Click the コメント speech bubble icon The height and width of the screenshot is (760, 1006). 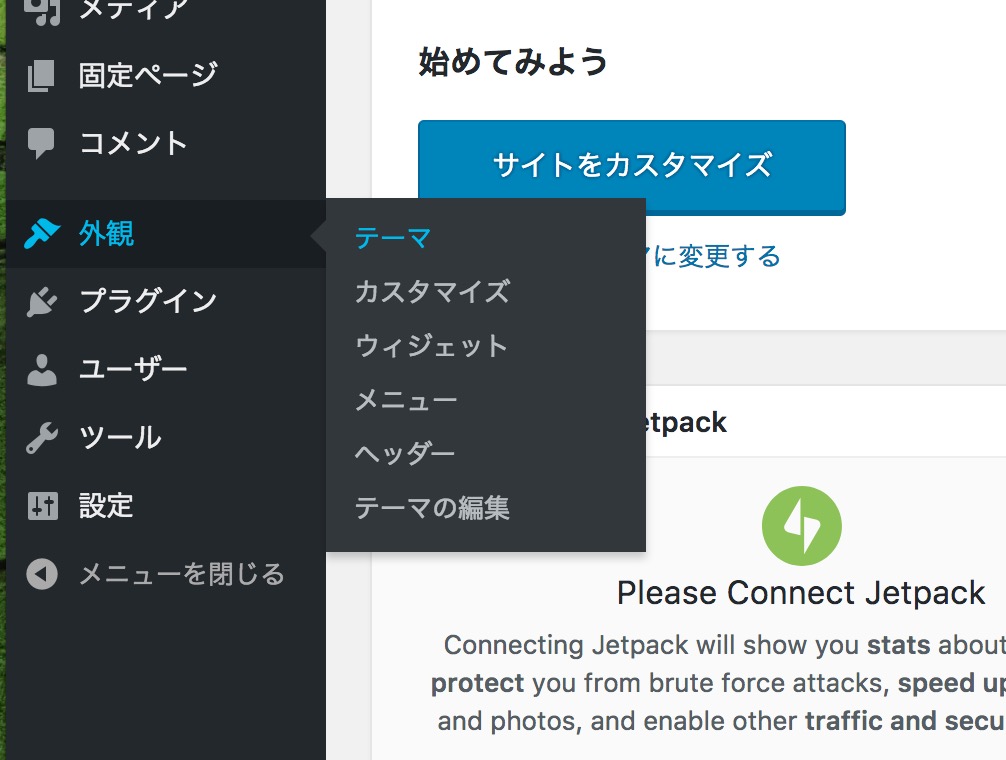pos(42,143)
